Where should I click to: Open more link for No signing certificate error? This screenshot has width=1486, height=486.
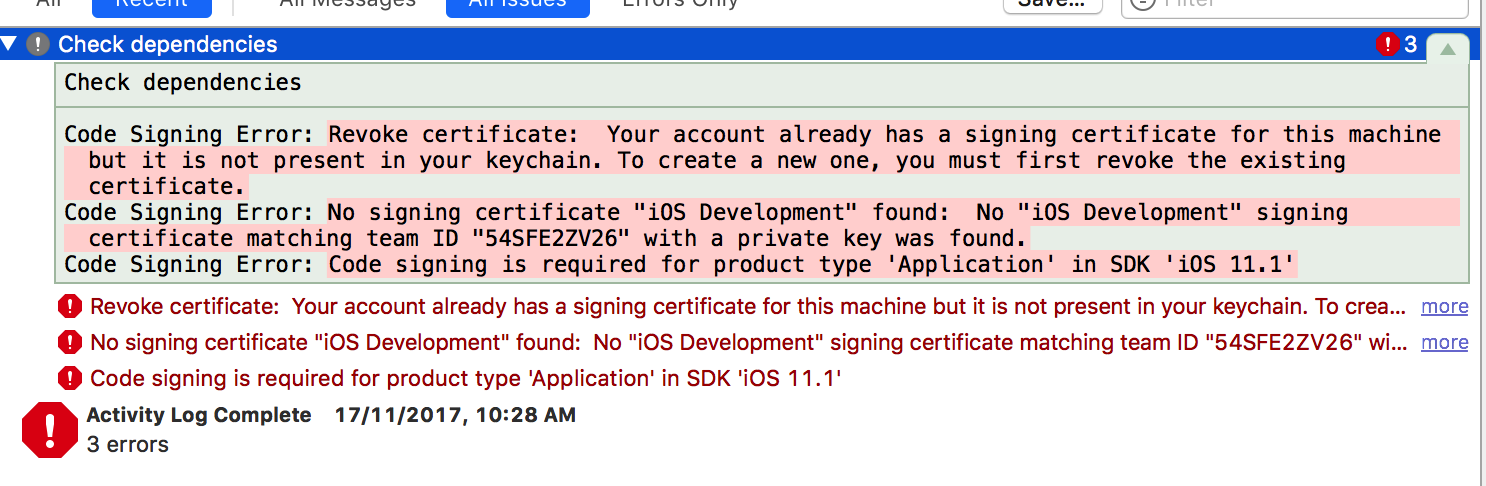coord(1444,342)
